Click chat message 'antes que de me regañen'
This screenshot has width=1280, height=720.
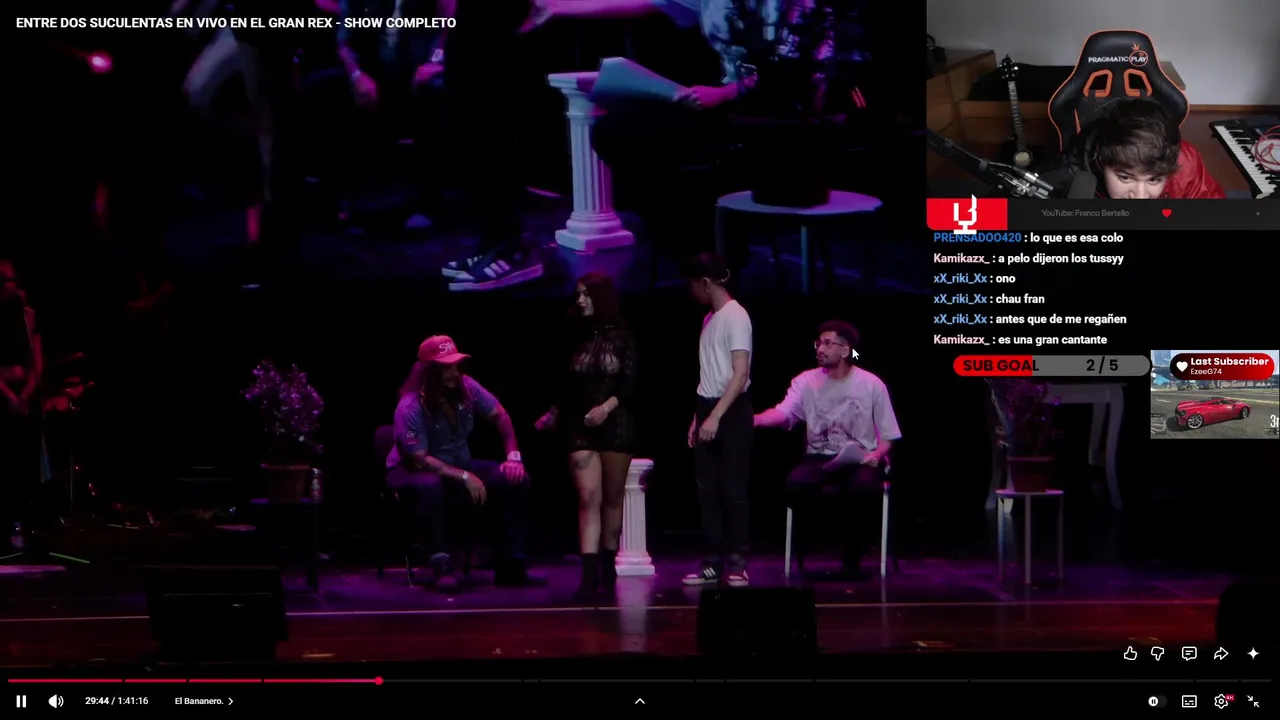click(x=1061, y=319)
